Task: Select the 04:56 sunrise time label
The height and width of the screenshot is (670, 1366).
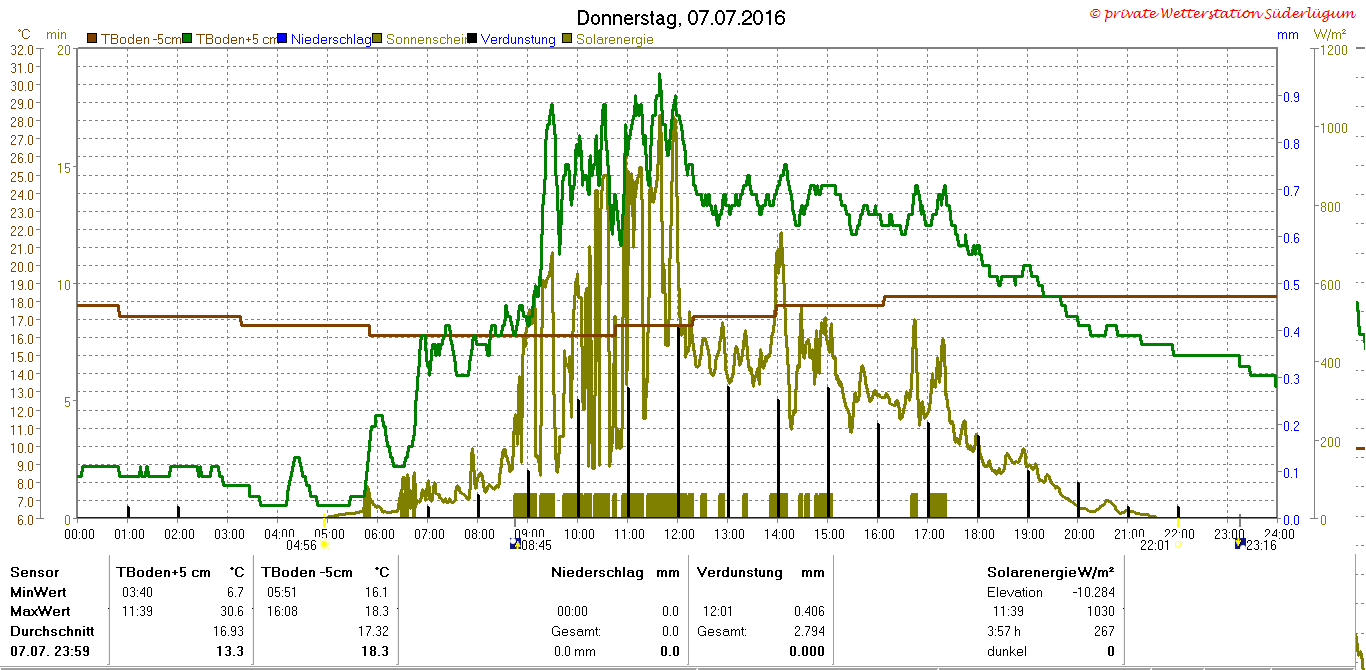Action: (301, 545)
